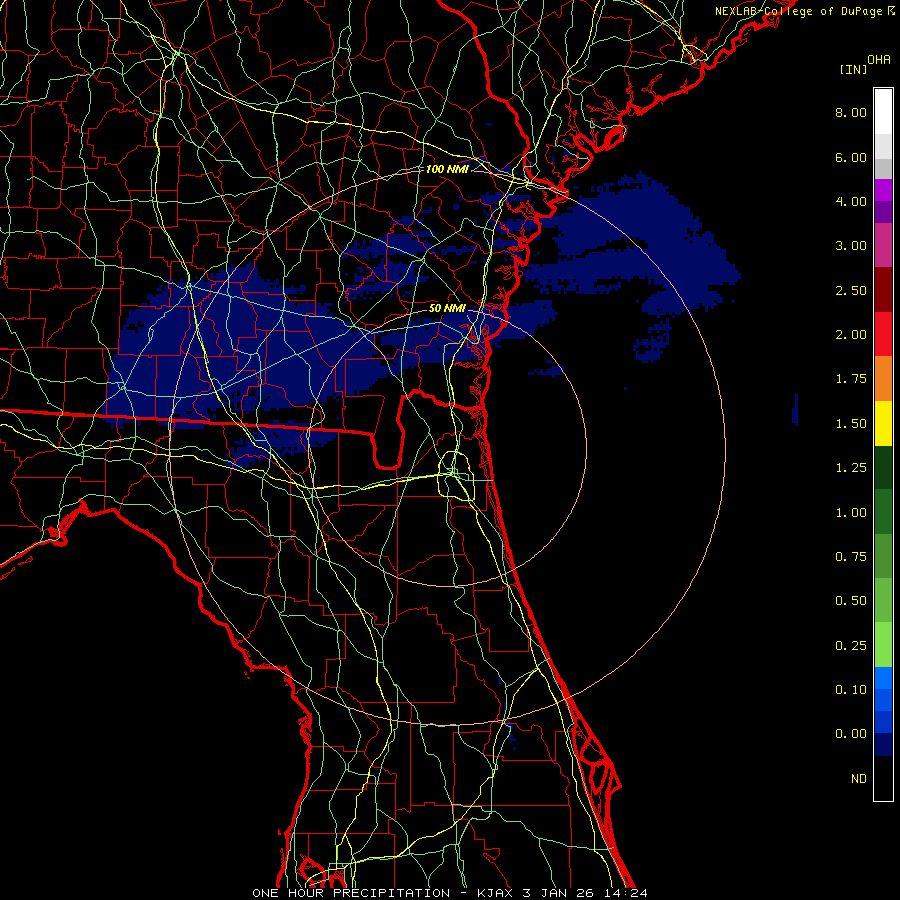Click the 1.25 scale label
This screenshot has height=900, width=900.
(851, 468)
